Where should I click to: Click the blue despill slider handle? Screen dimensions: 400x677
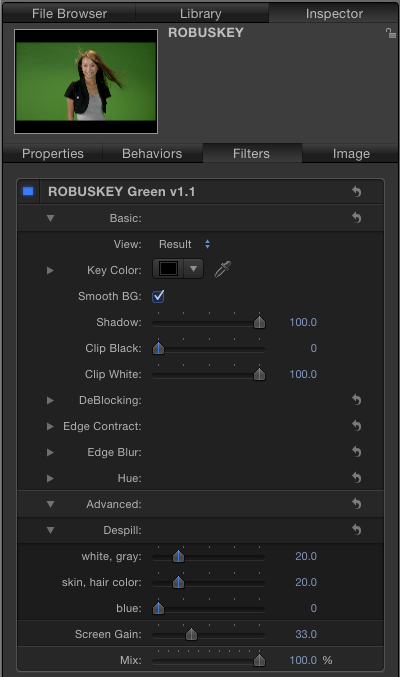(159, 608)
